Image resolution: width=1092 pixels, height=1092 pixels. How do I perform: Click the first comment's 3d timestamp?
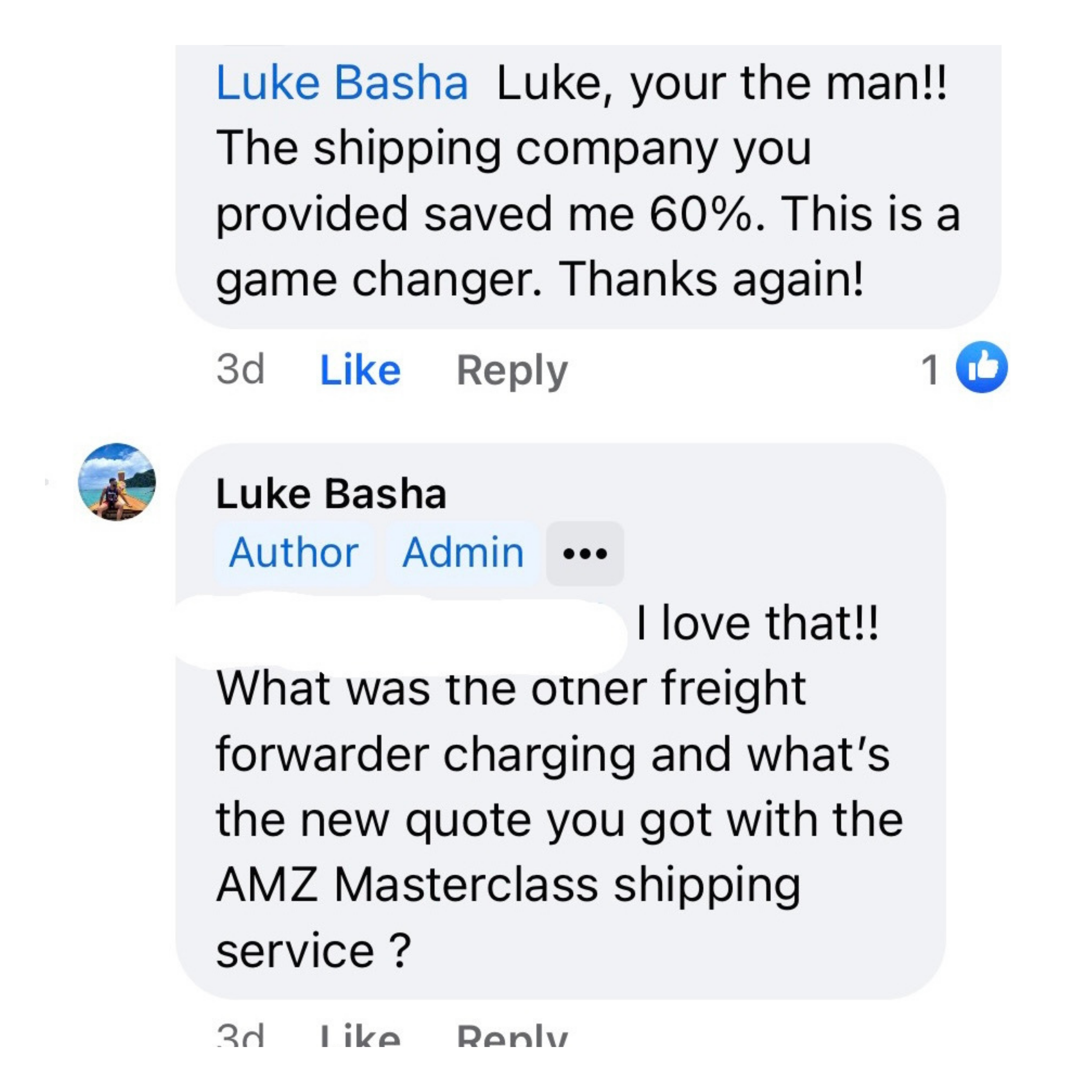(x=240, y=369)
